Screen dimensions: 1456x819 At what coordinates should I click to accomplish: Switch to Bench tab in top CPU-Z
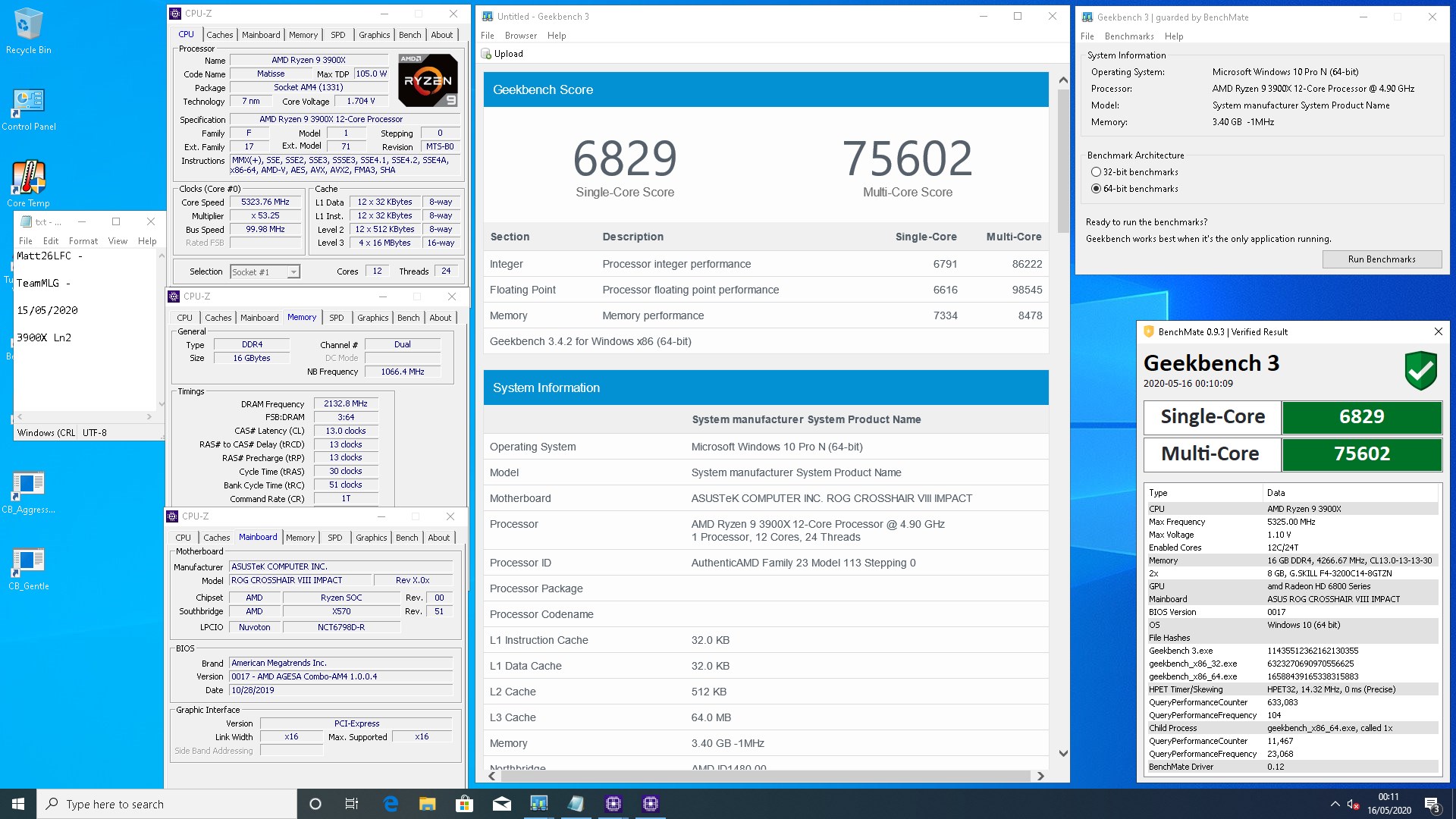click(x=410, y=35)
